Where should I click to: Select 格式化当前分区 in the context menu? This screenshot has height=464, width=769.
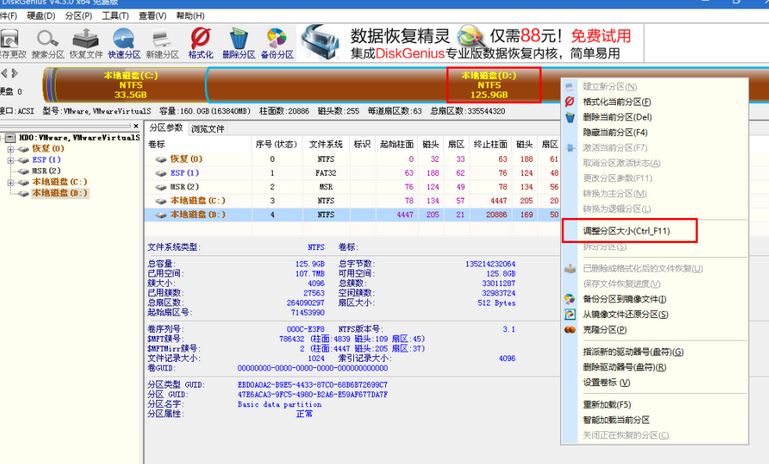[x=616, y=102]
